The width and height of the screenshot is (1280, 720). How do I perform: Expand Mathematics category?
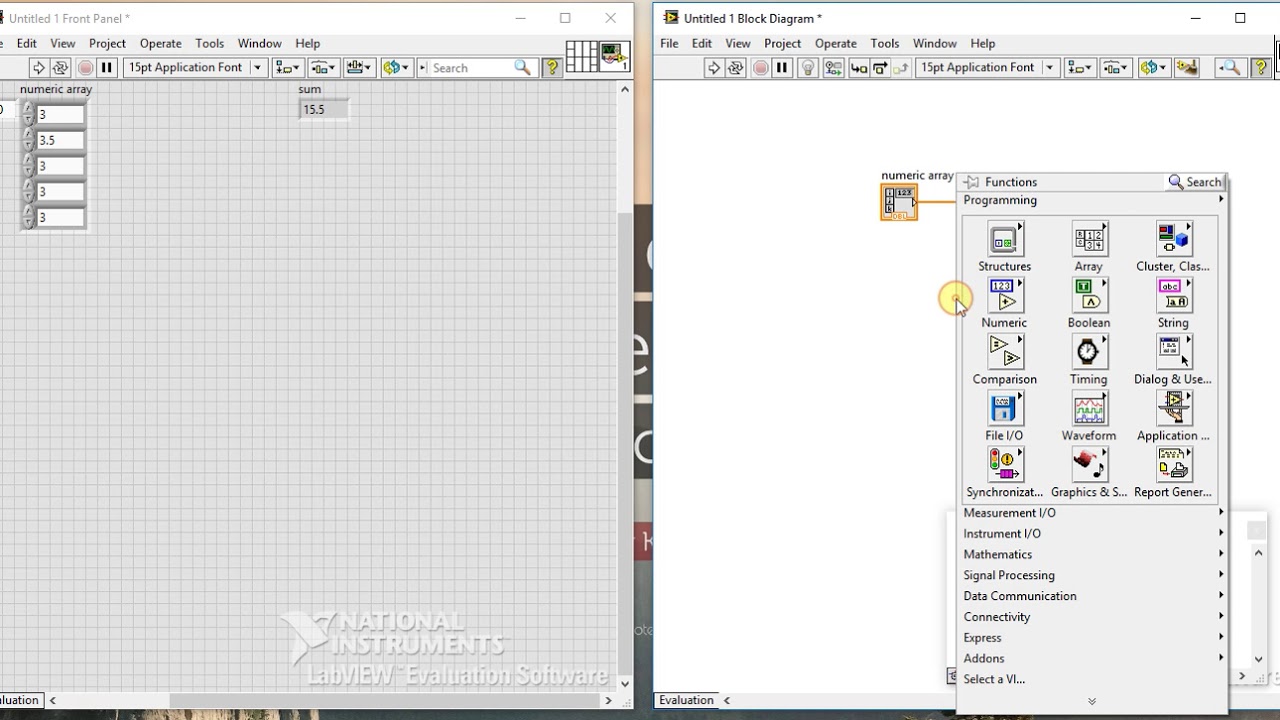coord(1092,554)
